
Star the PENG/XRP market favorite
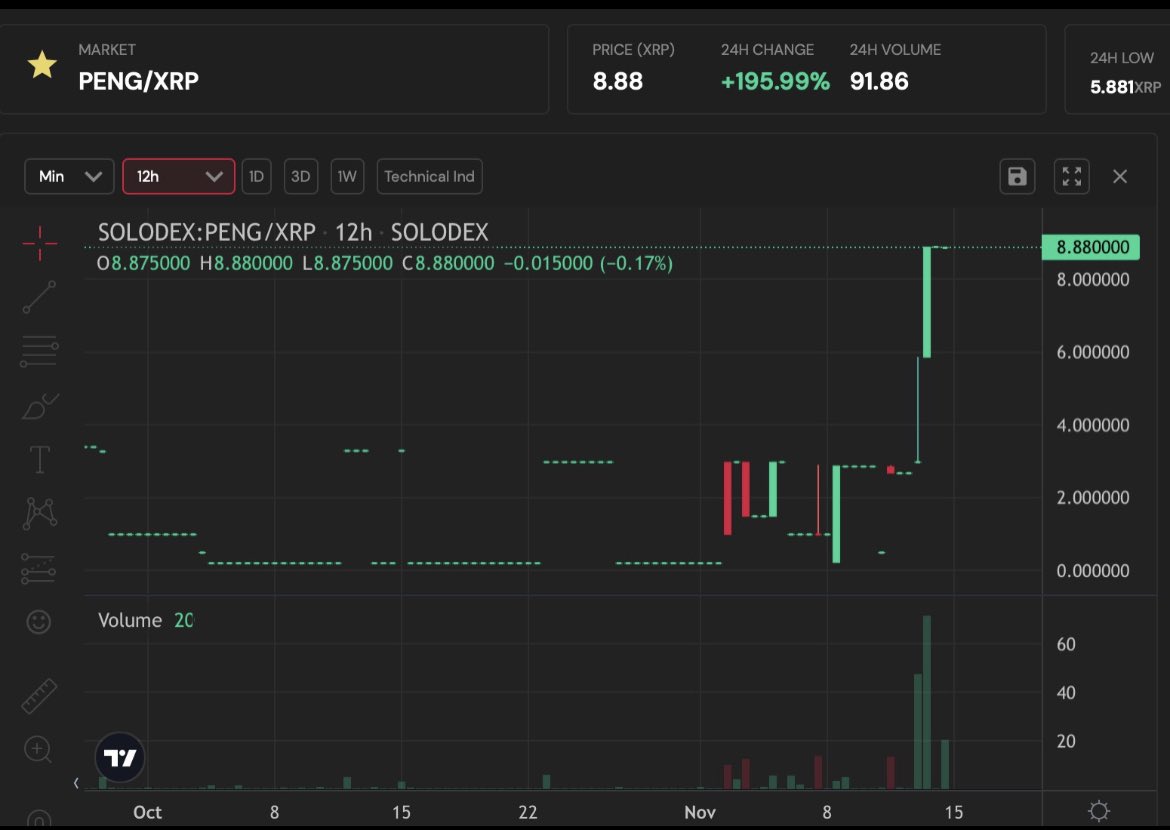[42, 66]
